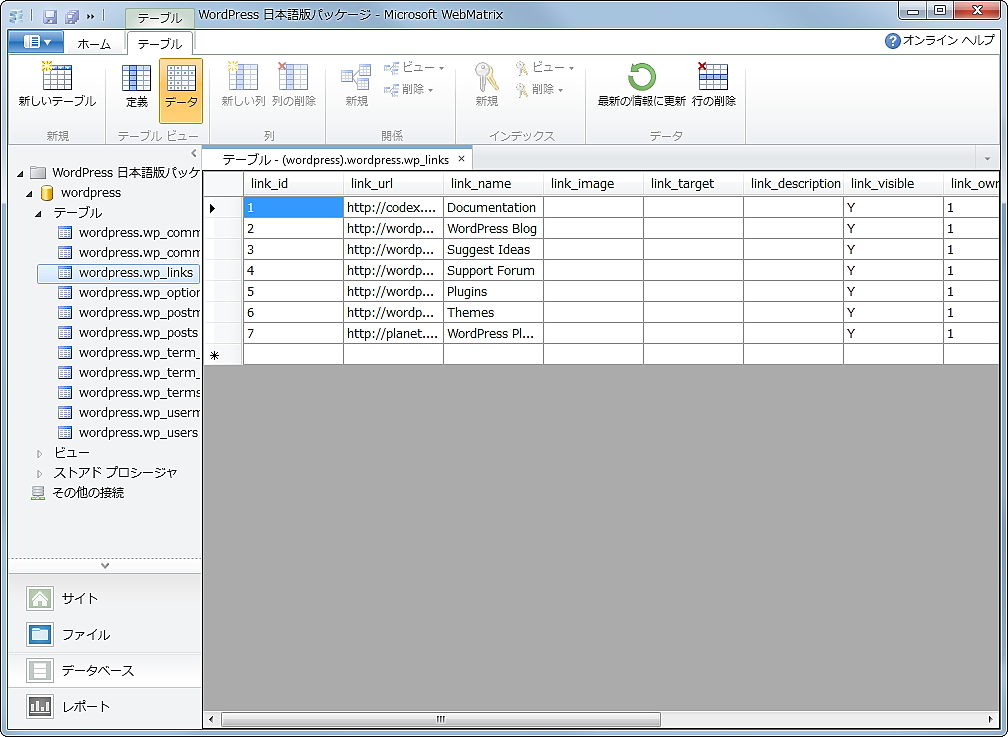
Task: Select the テーブル ribbon tab
Action: tap(160, 44)
